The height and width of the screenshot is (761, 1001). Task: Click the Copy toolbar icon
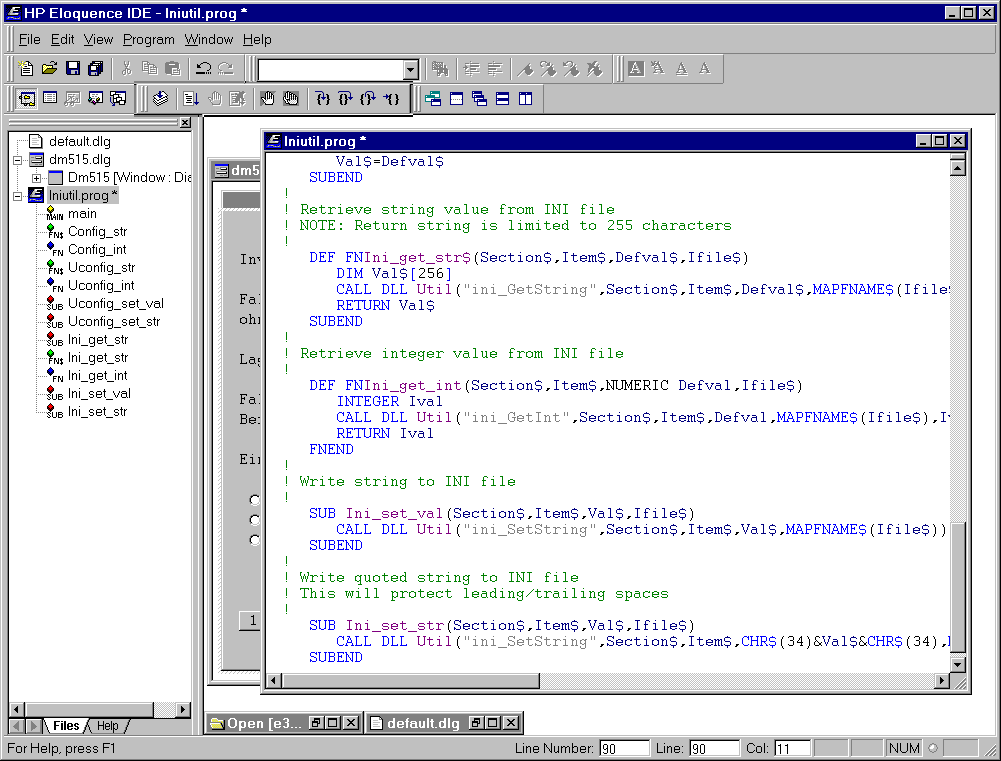[149, 68]
